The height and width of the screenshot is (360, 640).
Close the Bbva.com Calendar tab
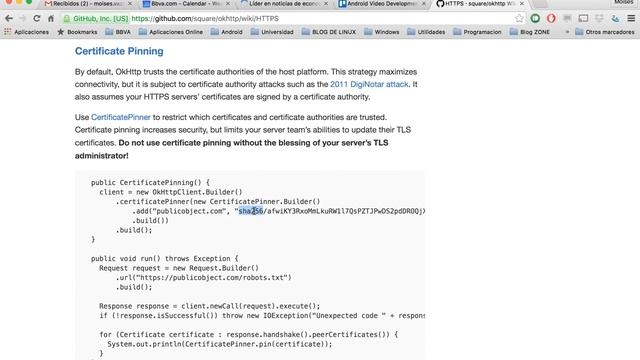coord(228,4)
